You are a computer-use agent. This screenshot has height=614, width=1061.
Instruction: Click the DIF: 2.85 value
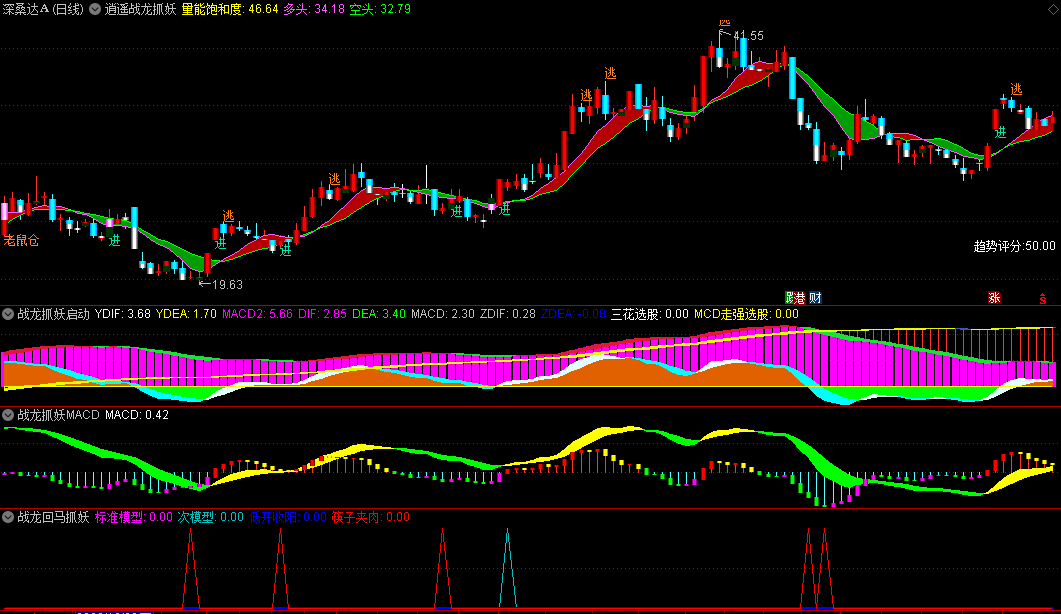(x=322, y=314)
